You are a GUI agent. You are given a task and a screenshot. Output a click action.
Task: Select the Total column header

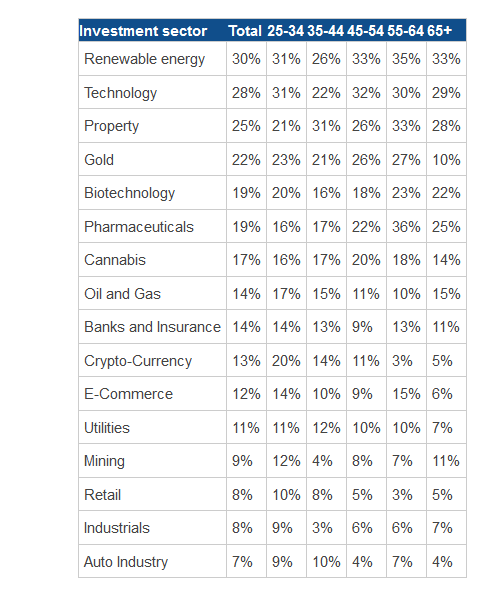[245, 31]
